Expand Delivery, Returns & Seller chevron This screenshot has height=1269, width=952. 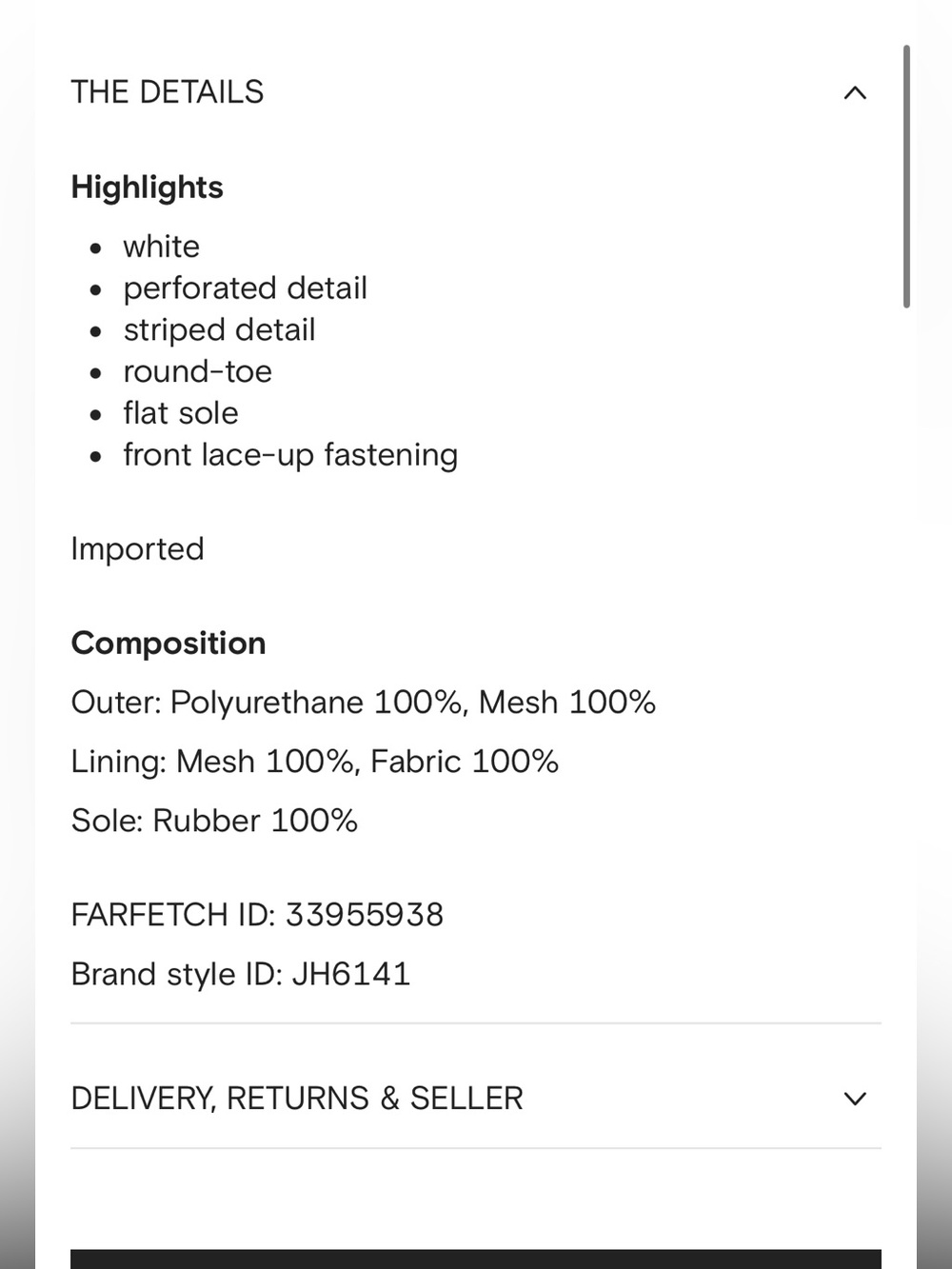tap(855, 1099)
